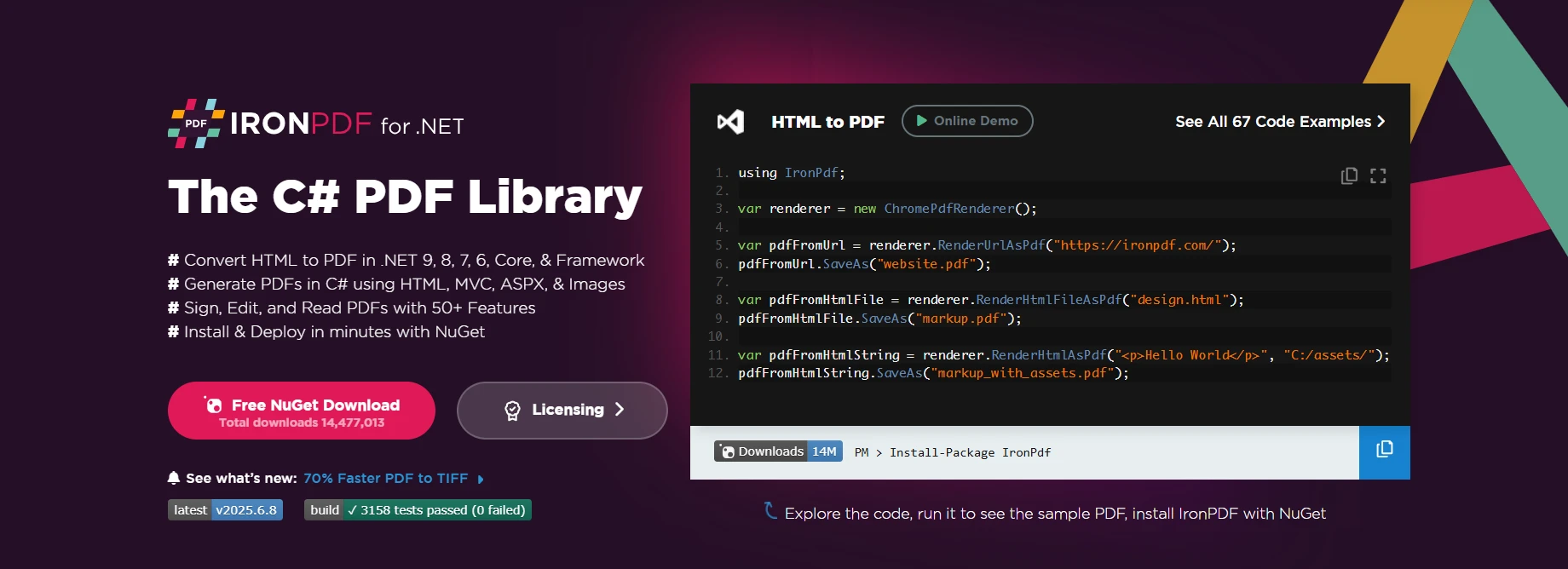Launch the Online Demo
The width and height of the screenshot is (1568, 569).
point(967,121)
